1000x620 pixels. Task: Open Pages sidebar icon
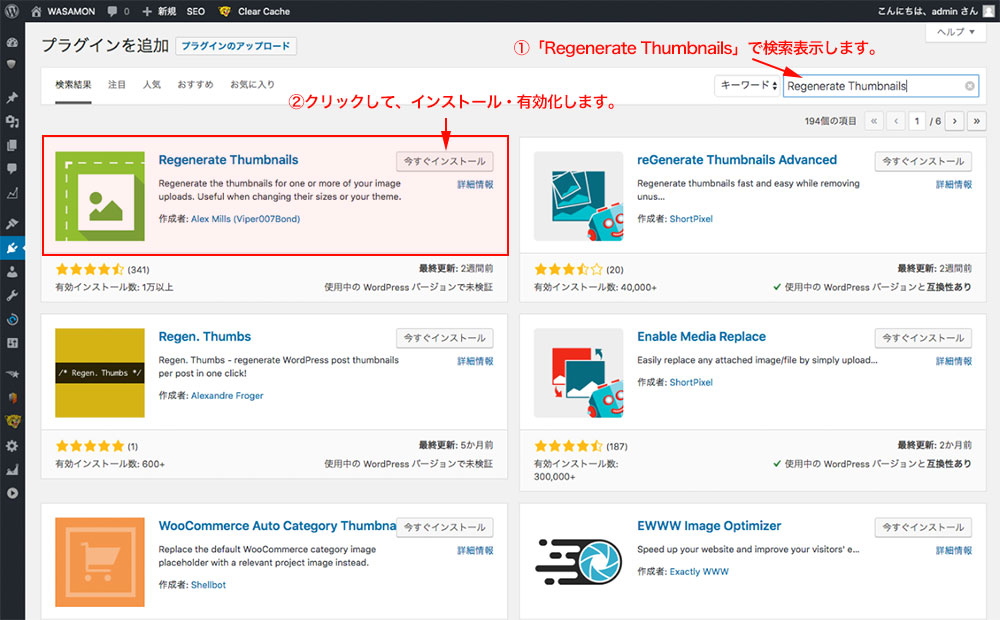click(12, 145)
